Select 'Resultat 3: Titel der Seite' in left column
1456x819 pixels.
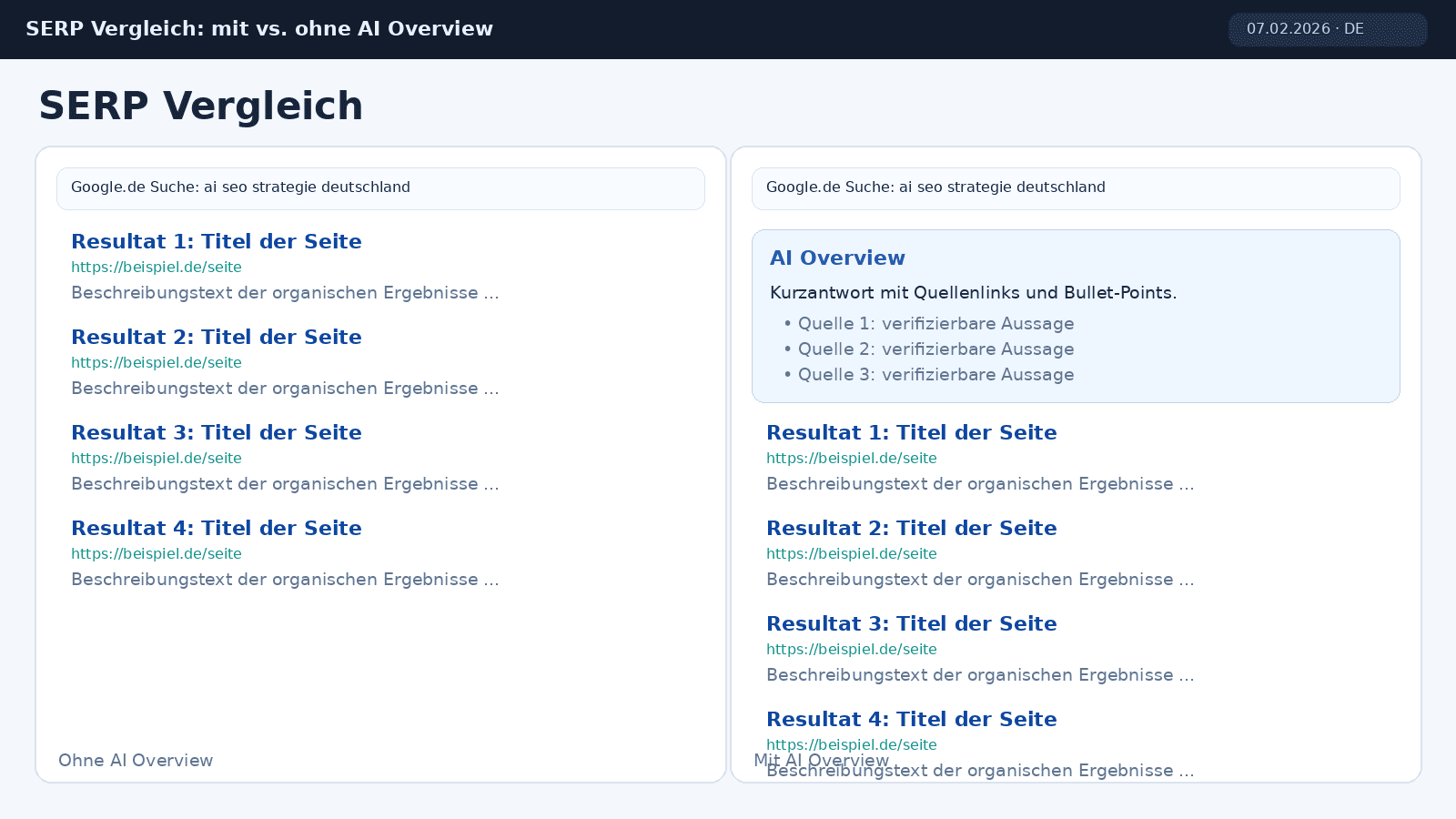click(x=216, y=432)
